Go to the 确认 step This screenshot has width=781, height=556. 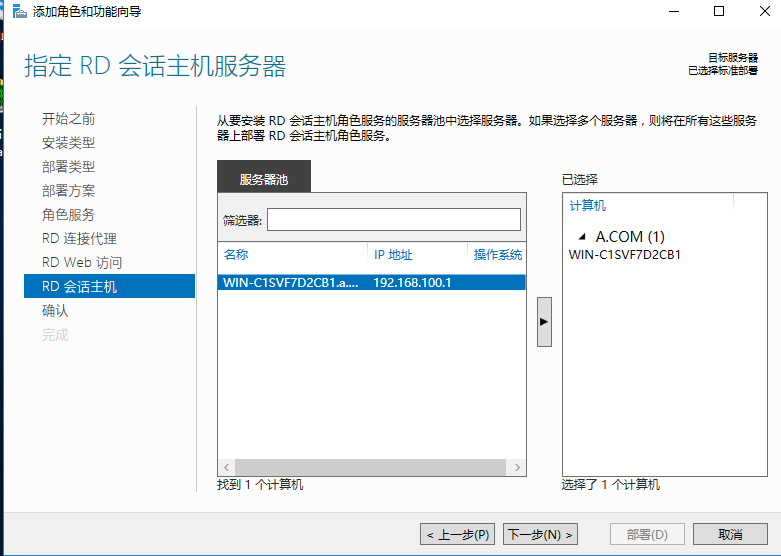55,310
